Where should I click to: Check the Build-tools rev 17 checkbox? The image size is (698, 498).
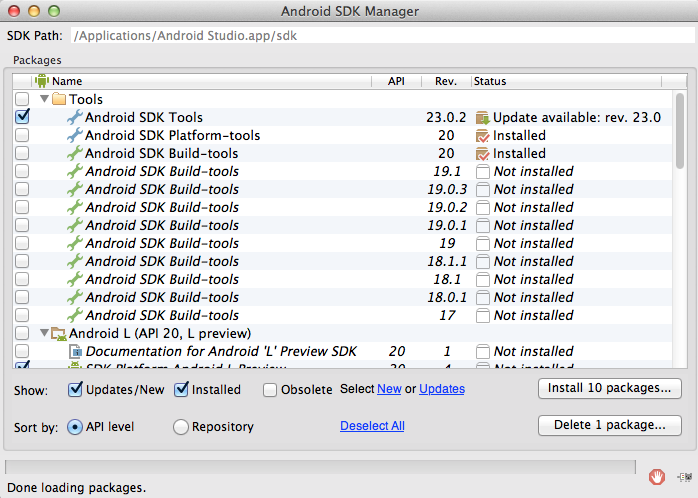coord(22,315)
